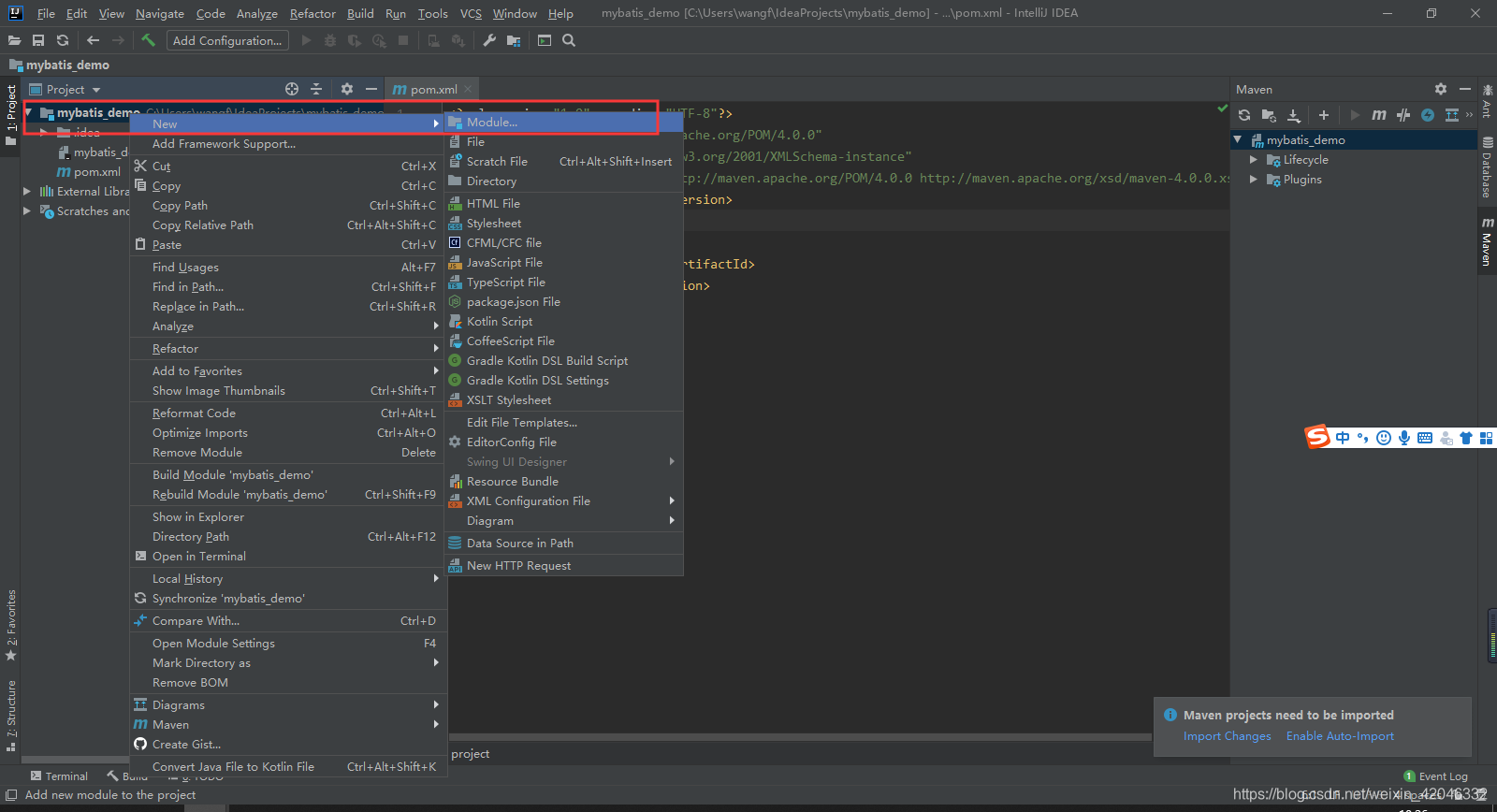
Task: Hide the Maven panel with minus icon
Action: click(1465, 89)
